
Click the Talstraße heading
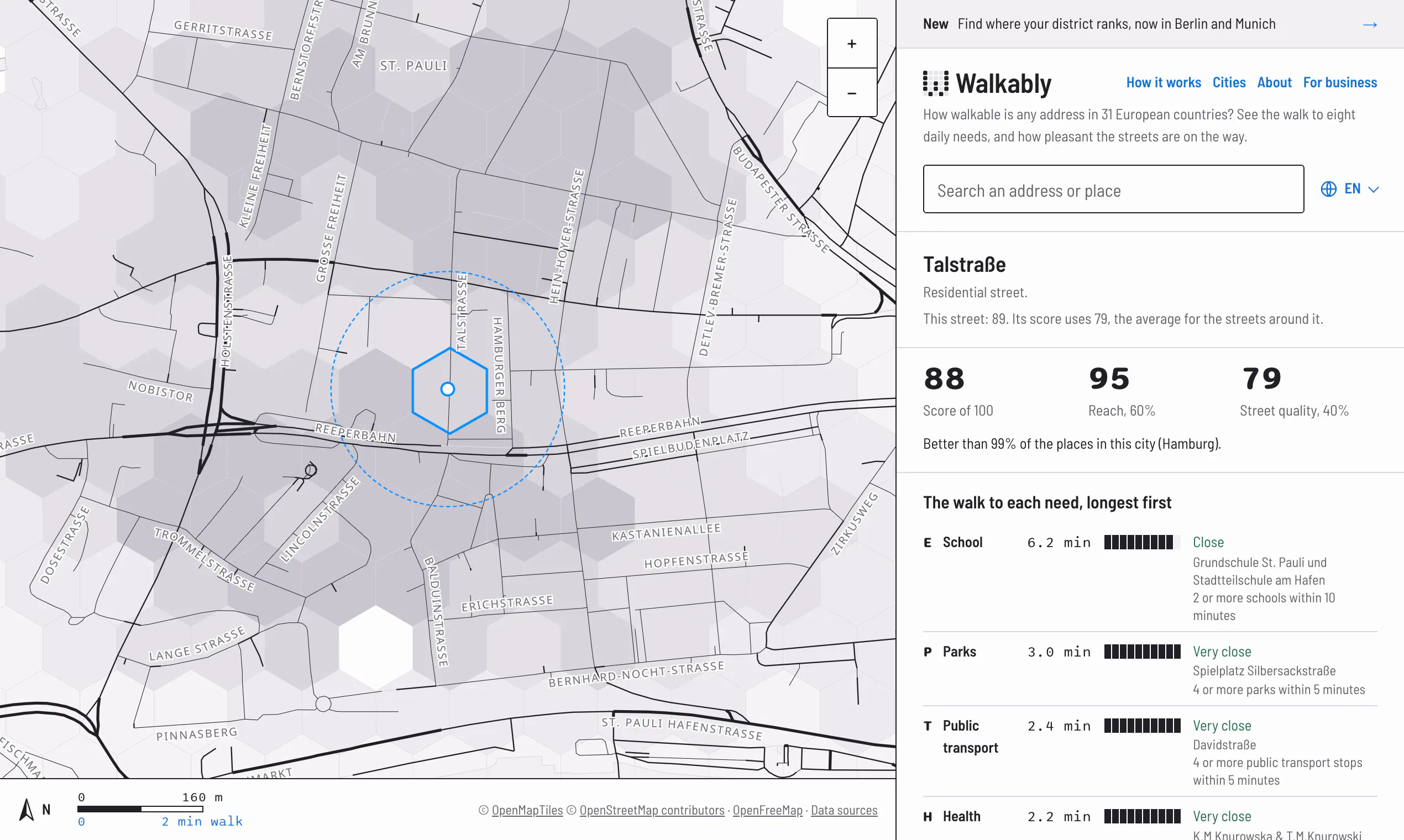click(964, 265)
